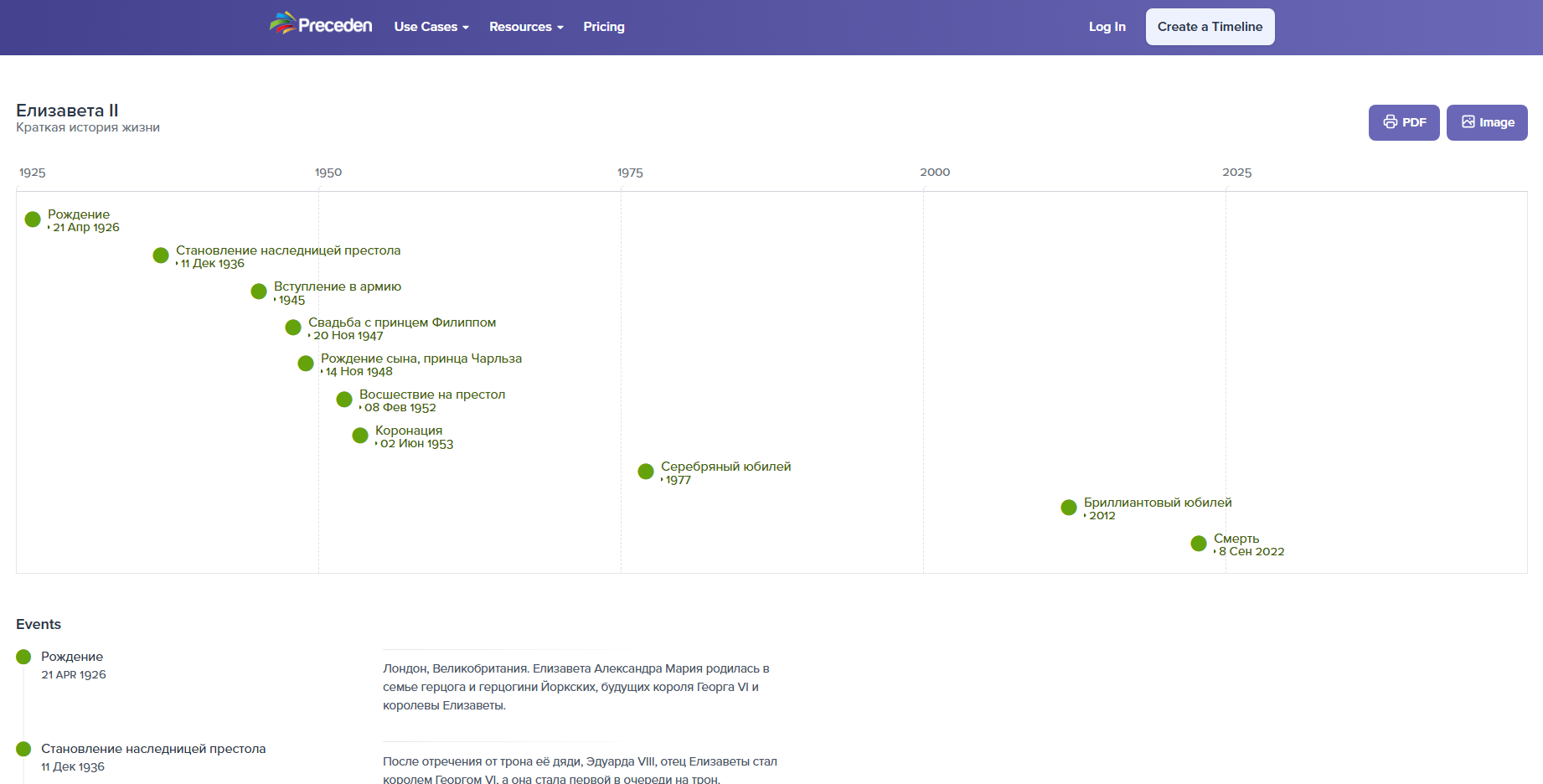Screen dimensions: 1543x784
Task: Open the Use Cases dropdown menu
Action: [431, 27]
